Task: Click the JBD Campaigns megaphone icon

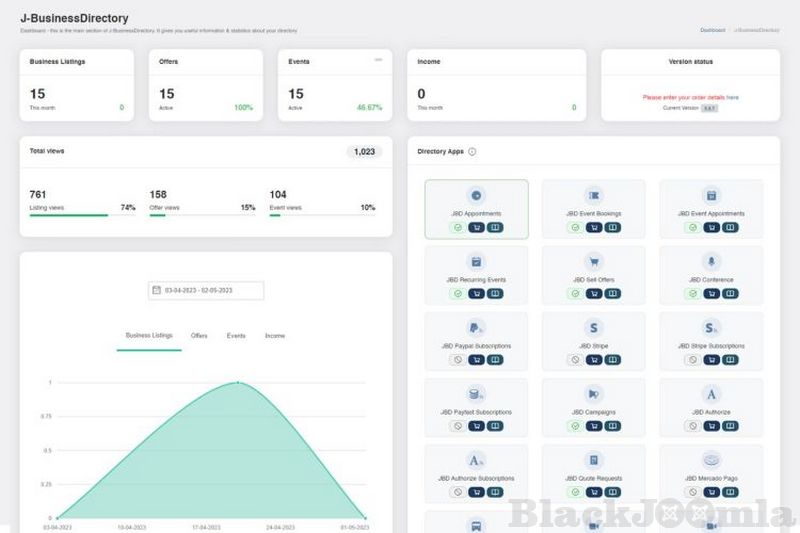Action: pyautogui.click(x=594, y=393)
